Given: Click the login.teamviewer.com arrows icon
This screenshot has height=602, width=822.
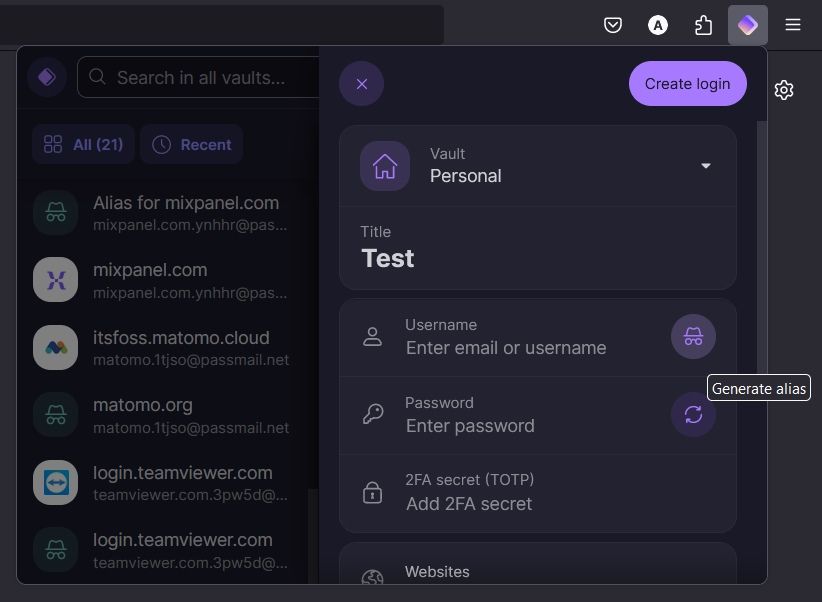Looking at the screenshot, I should (55, 482).
